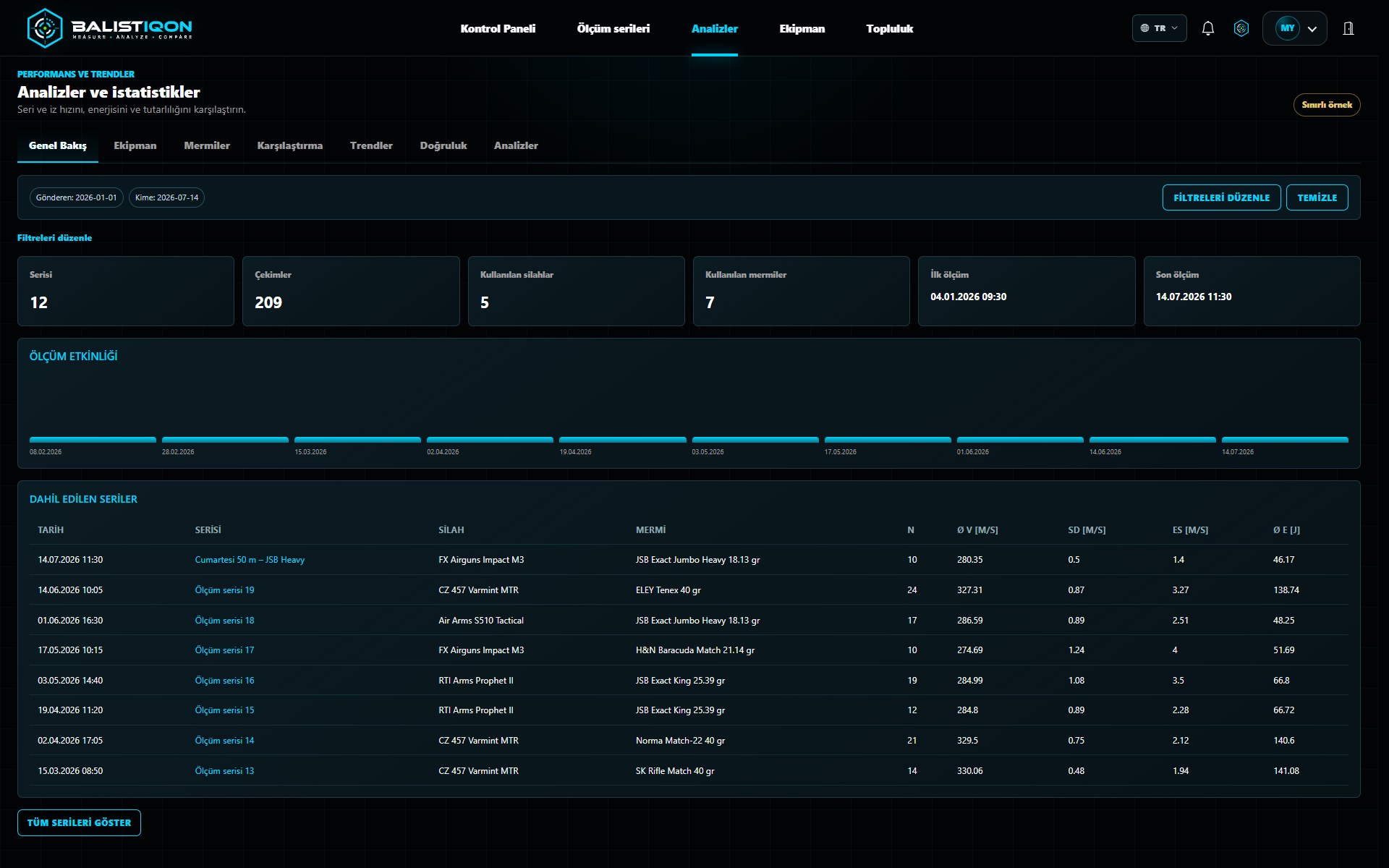The height and width of the screenshot is (868, 1389).
Task: Open the Doğruluk tab
Action: pos(443,145)
